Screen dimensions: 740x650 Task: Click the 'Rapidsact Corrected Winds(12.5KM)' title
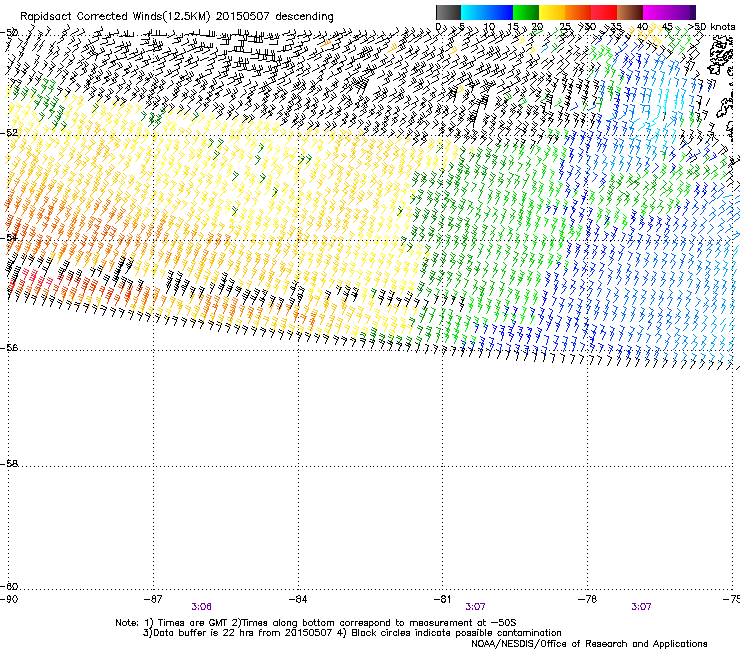pyautogui.click(x=115, y=17)
